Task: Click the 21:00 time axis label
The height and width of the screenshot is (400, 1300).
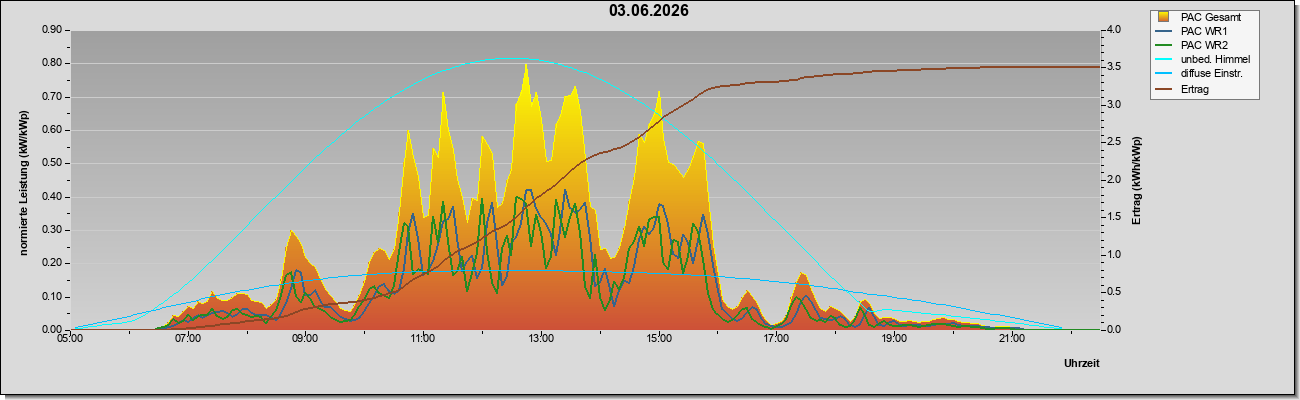Action: (1012, 339)
